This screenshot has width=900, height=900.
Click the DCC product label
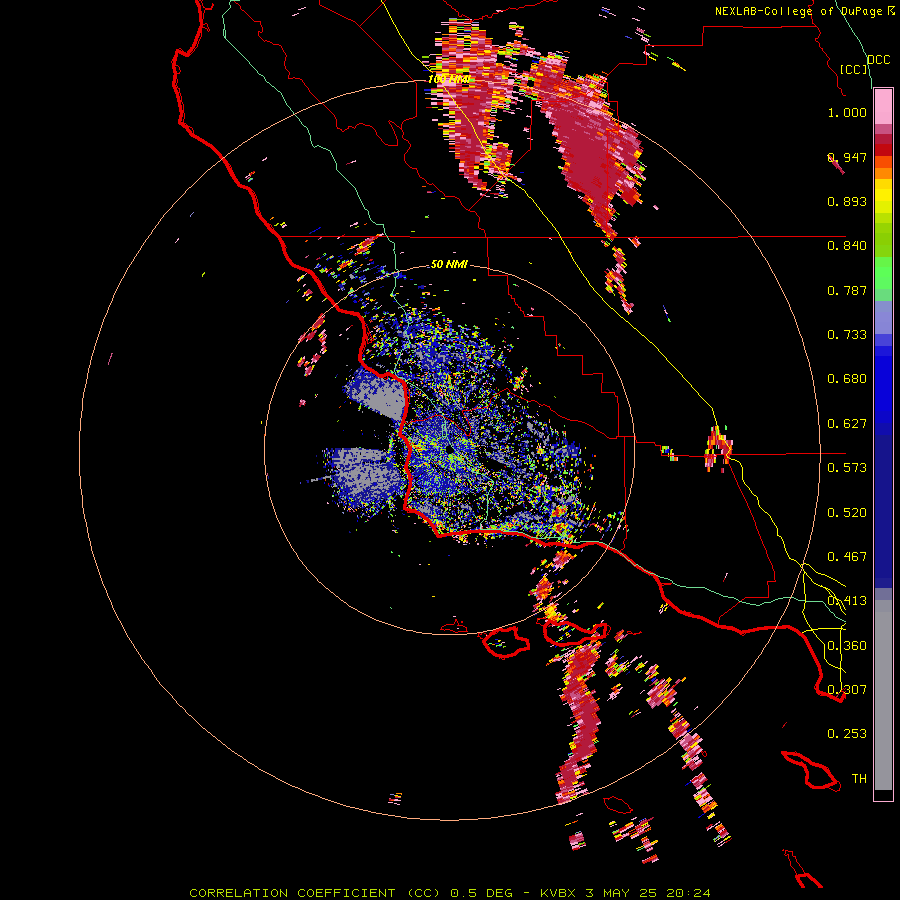(878, 60)
